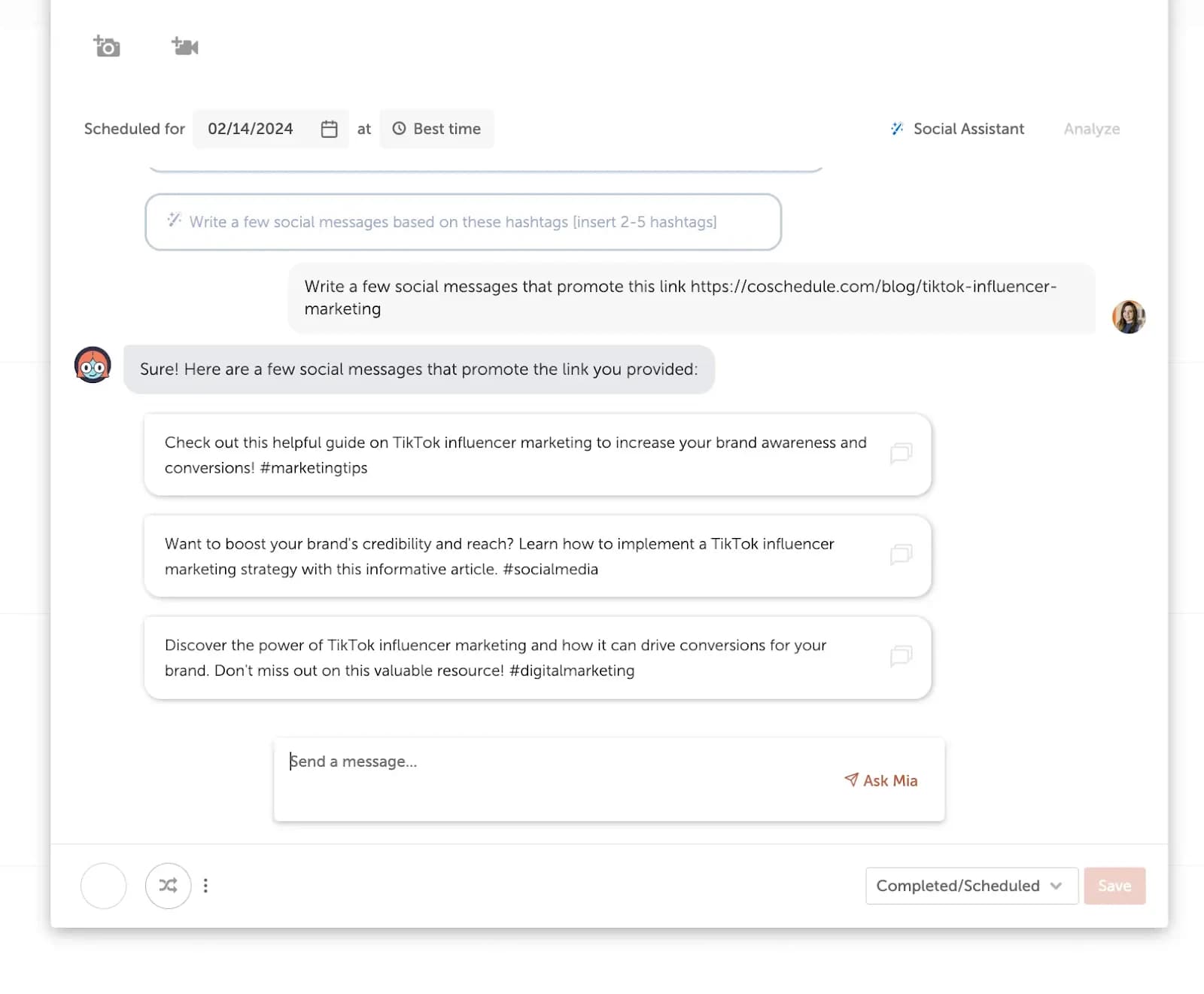Copy the #digitalmarketing social message
Viewport: 1204px width, 994px height.
coord(901,656)
